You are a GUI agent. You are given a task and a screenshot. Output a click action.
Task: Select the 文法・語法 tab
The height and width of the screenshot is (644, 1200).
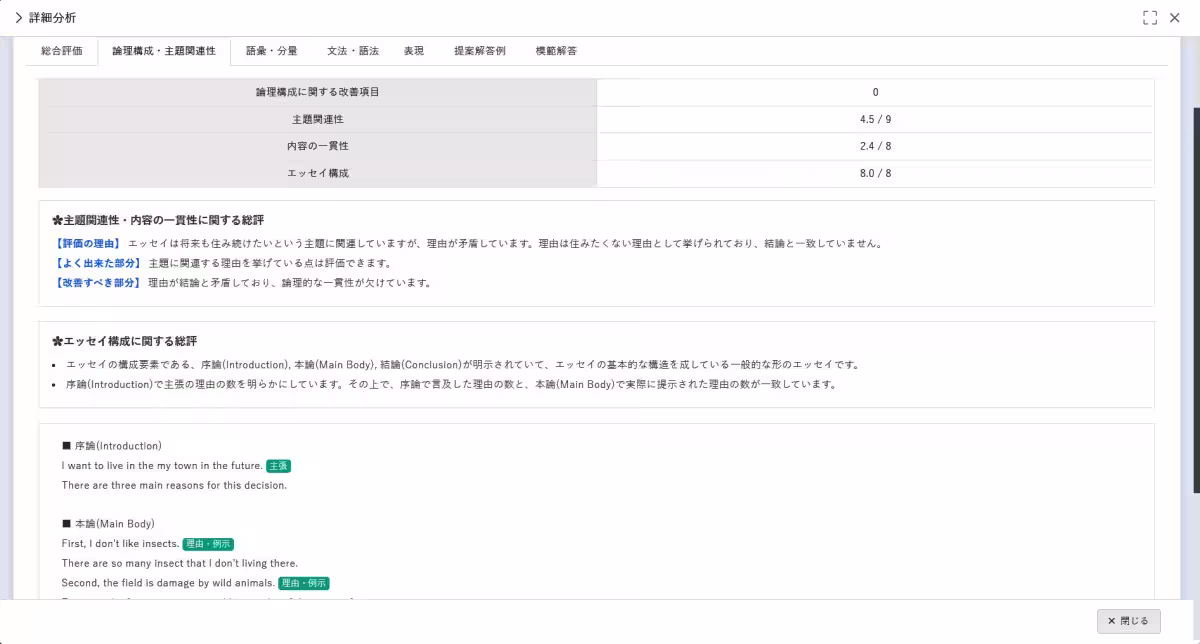tap(351, 50)
